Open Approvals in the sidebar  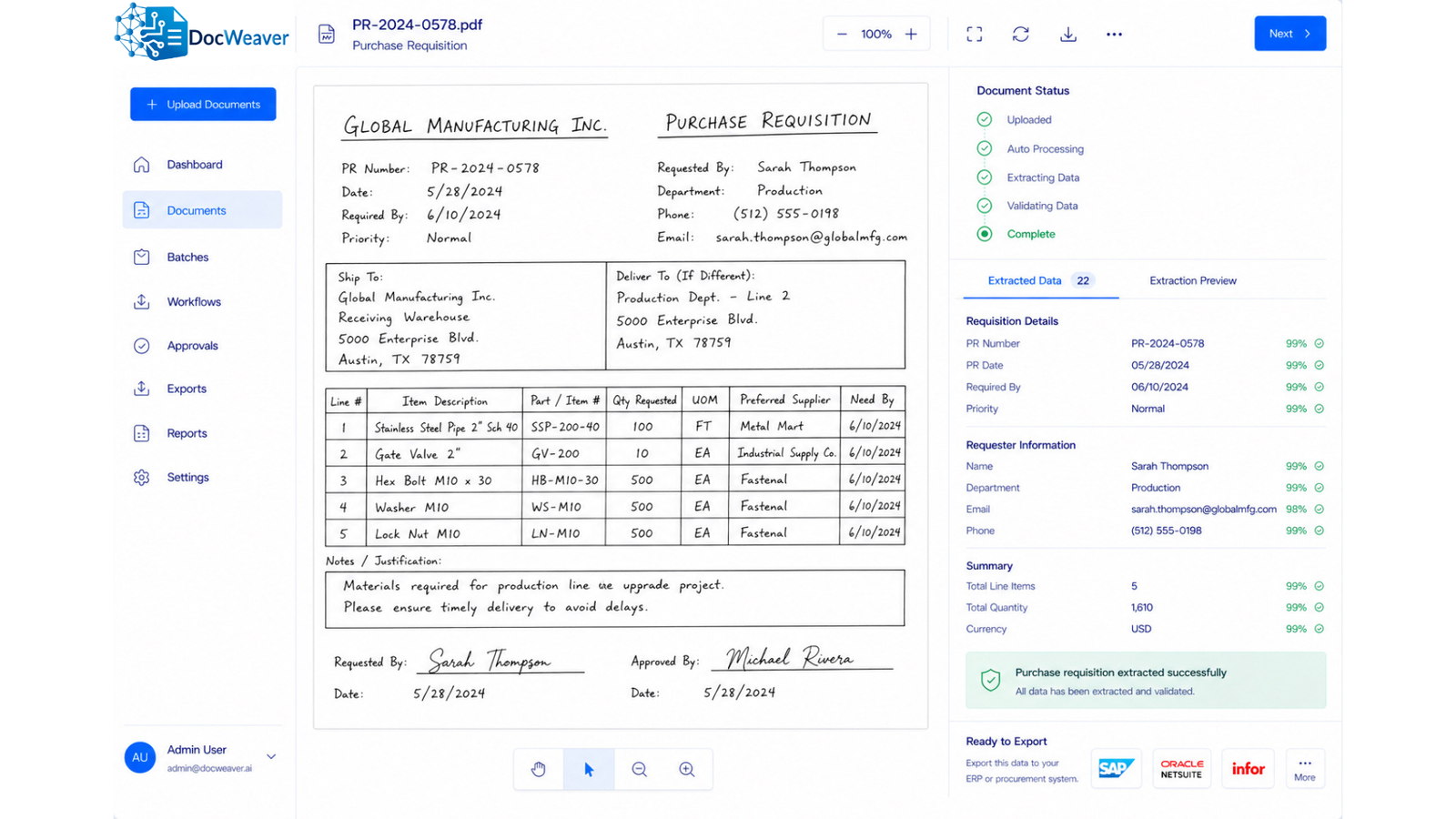(x=202, y=346)
